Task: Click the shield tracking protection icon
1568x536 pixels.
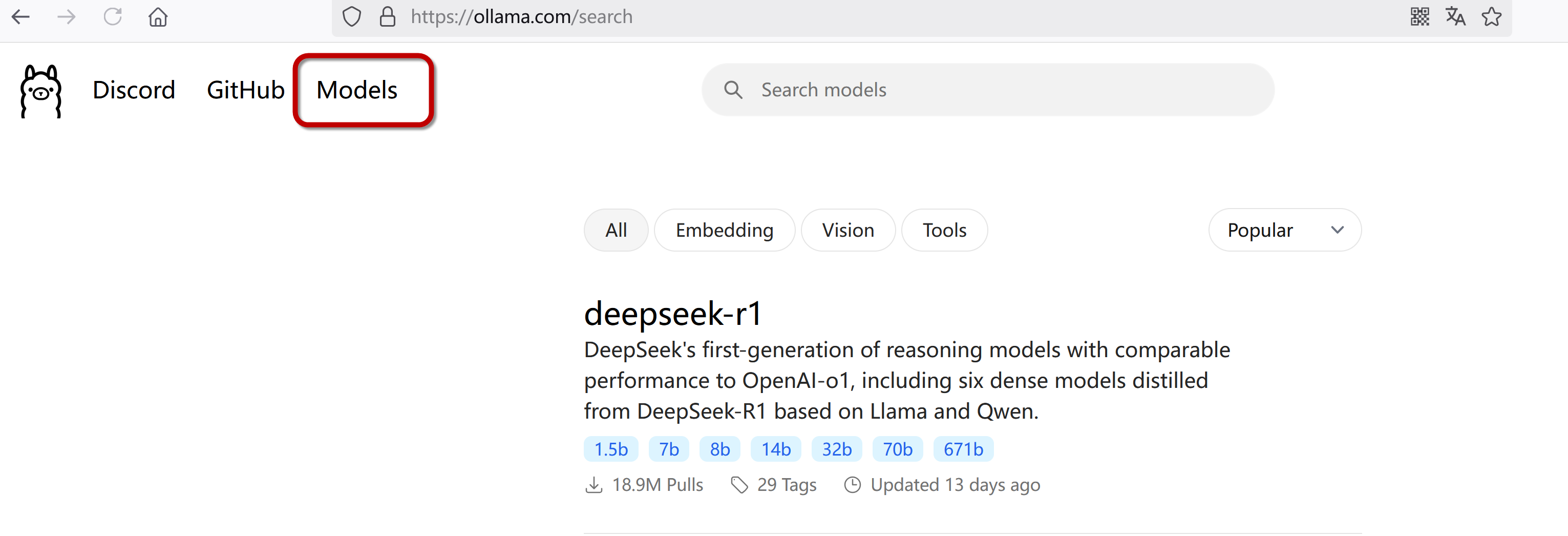Action: [352, 16]
